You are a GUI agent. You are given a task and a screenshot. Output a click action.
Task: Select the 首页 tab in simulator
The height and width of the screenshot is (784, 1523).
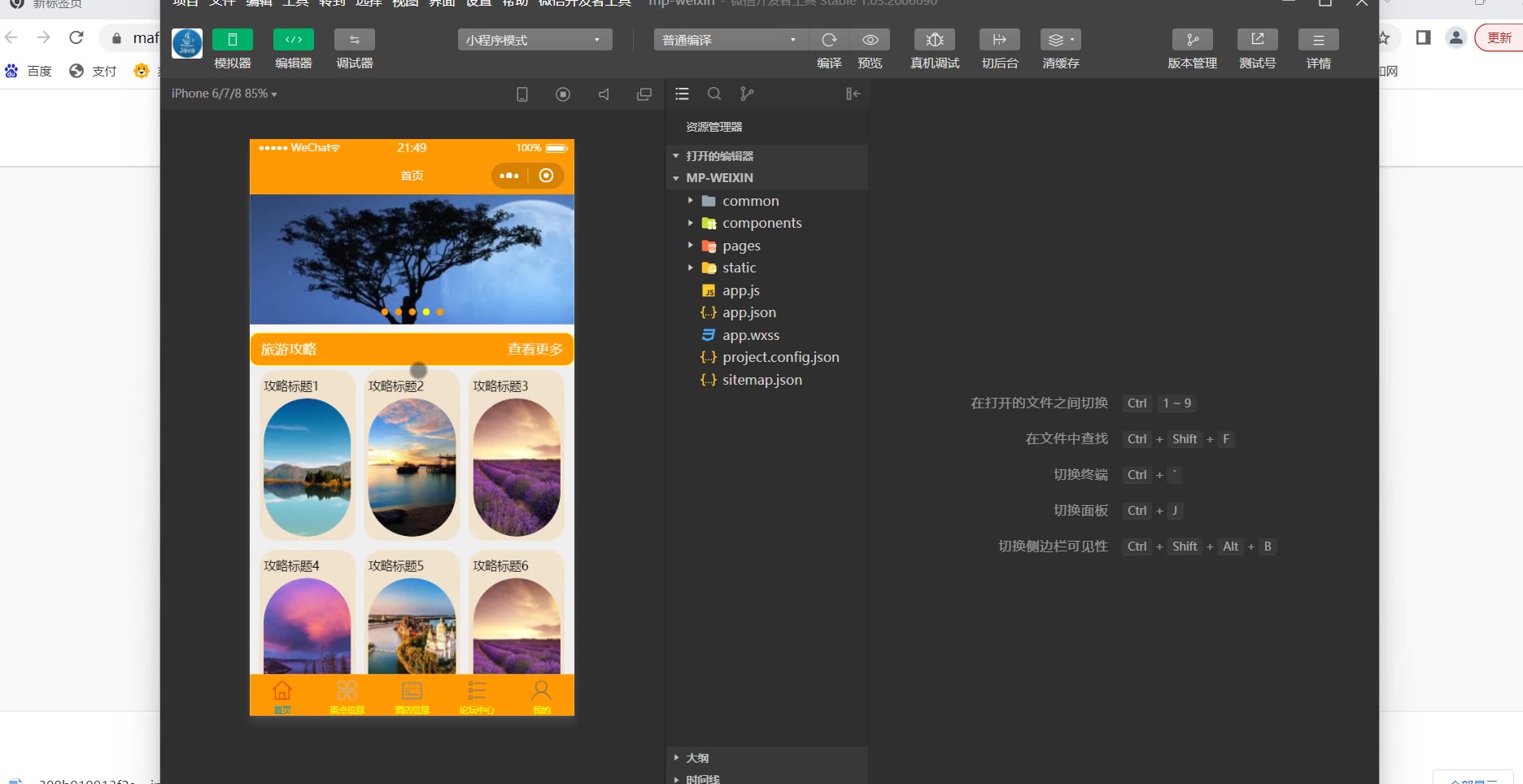[x=282, y=695]
